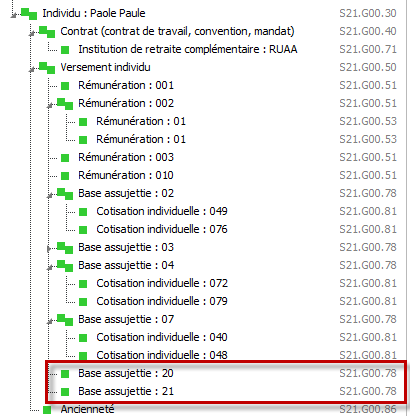Click the green square of Cotisation individuelle : 048
This screenshot has width=410, height=416.
[83, 355]
